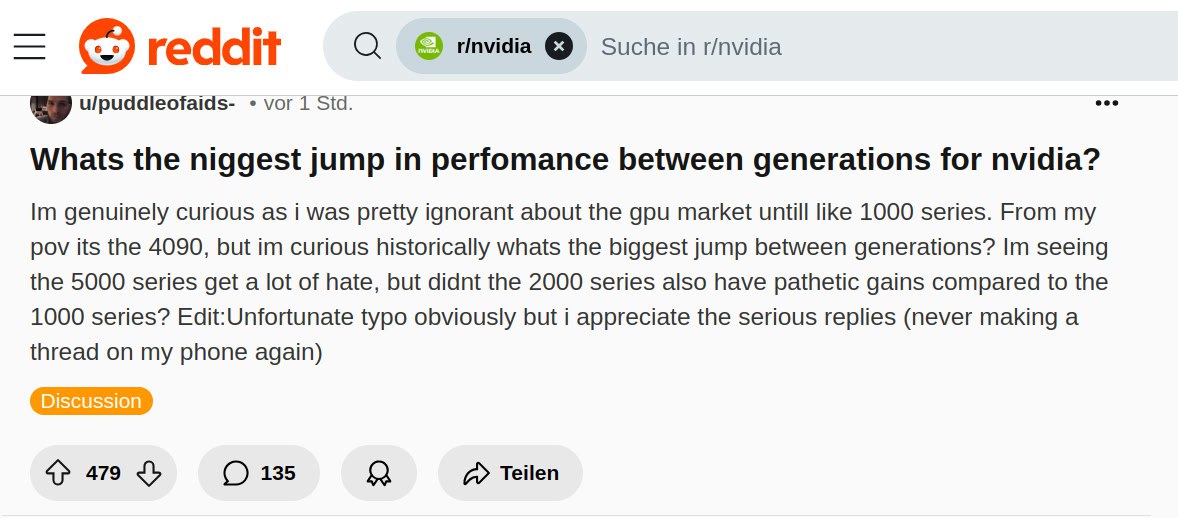Downvote the post
This screenshot has height=518, width=1178.
click(148, 473)
